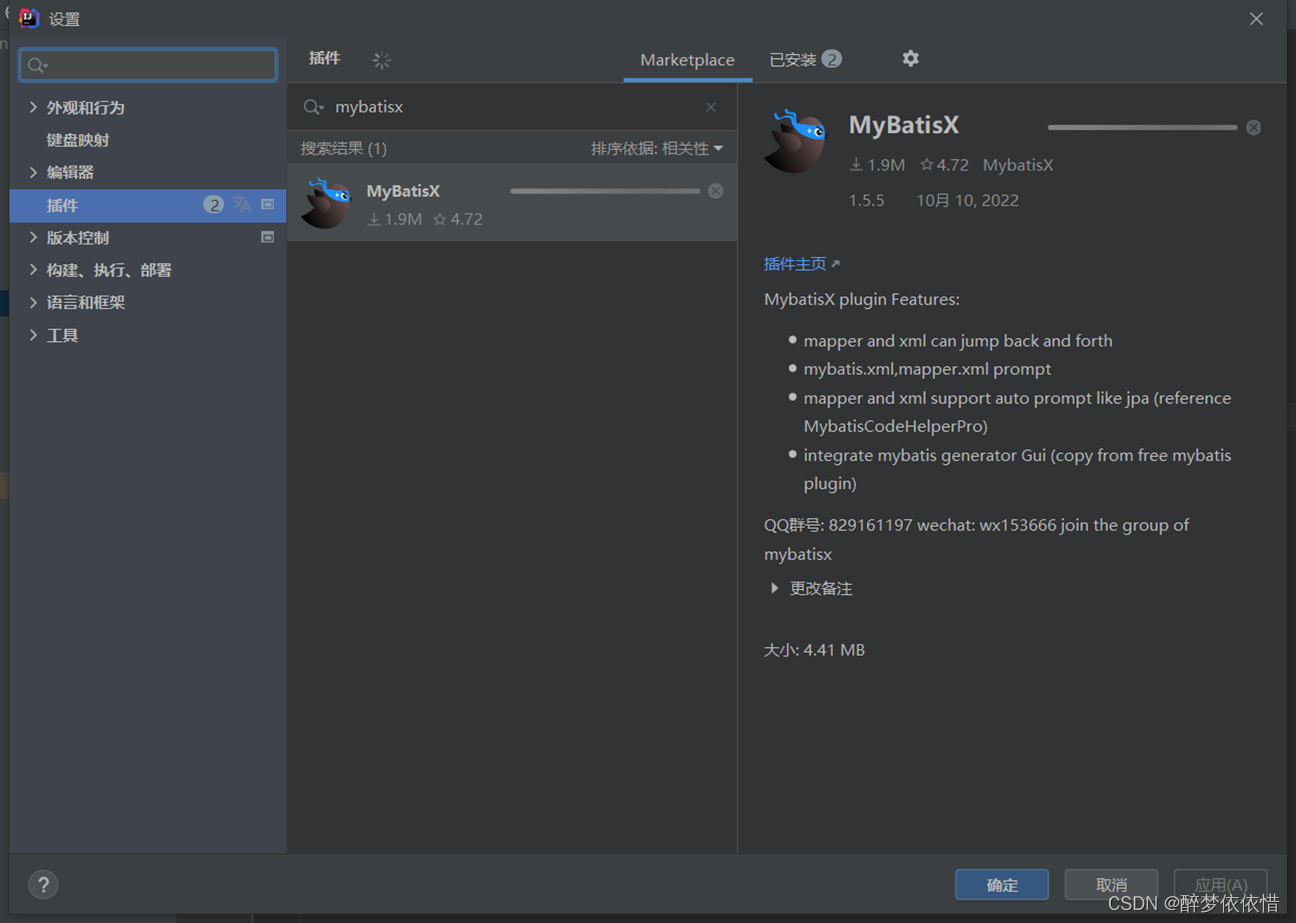Click MybatisX vendor name in detail pane
Screen dimensions: 1296x923
[x=1018, y=165]
